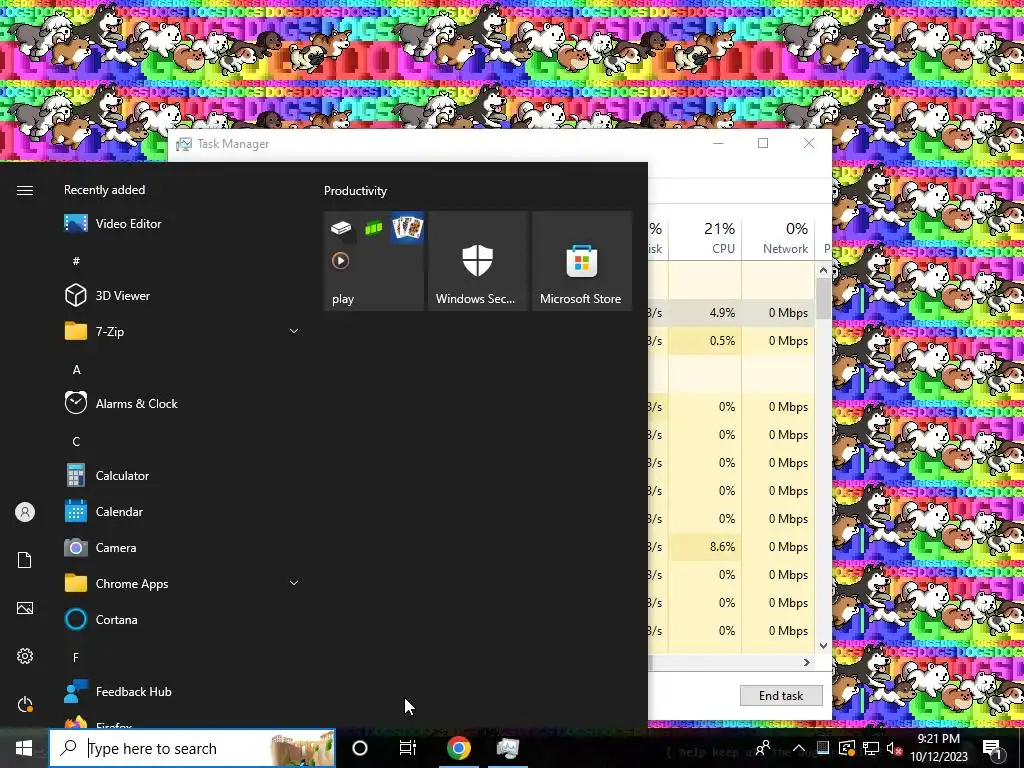The width and height of the screenshot is (1024, 768).
Task: Open Solitaire cards icon in play tile
Action: 408,228
